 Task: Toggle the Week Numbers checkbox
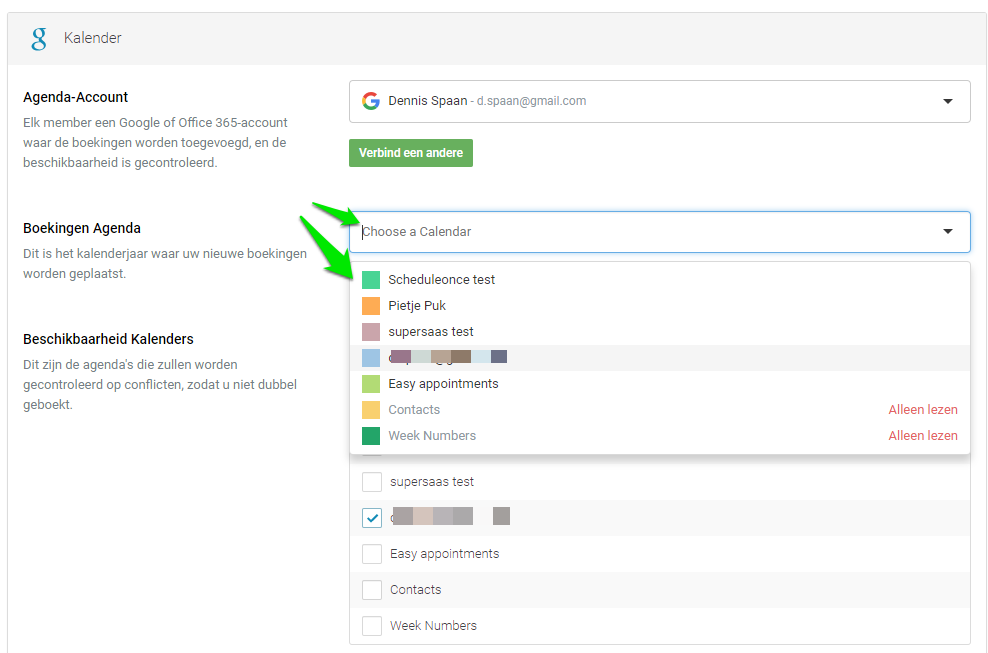[x=372, y=626]
